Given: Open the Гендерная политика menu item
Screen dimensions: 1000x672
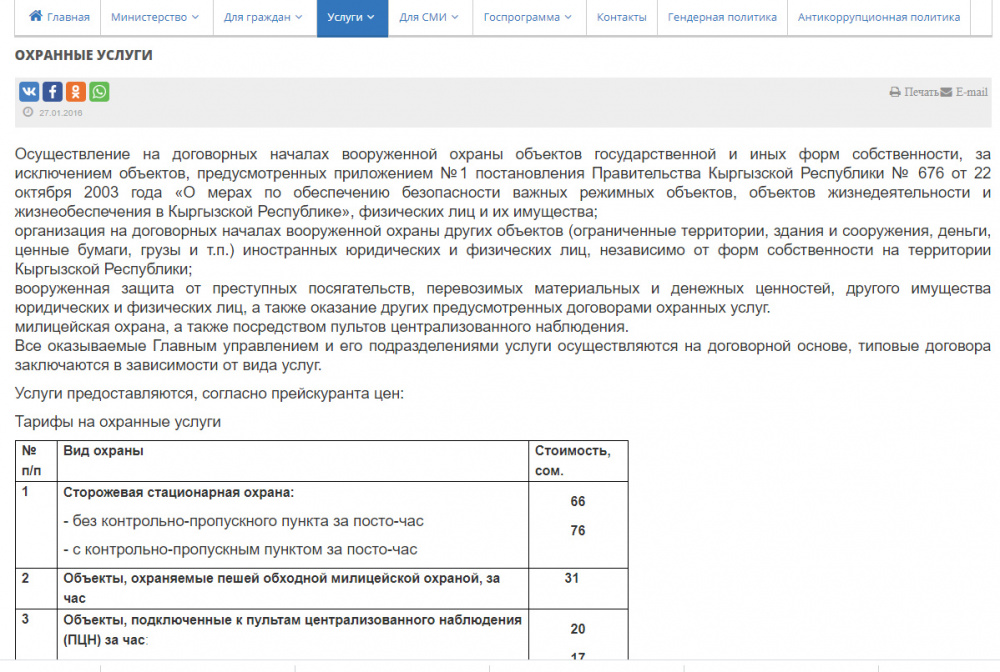Looking at the screenshot, I should [x=722, y=18].
